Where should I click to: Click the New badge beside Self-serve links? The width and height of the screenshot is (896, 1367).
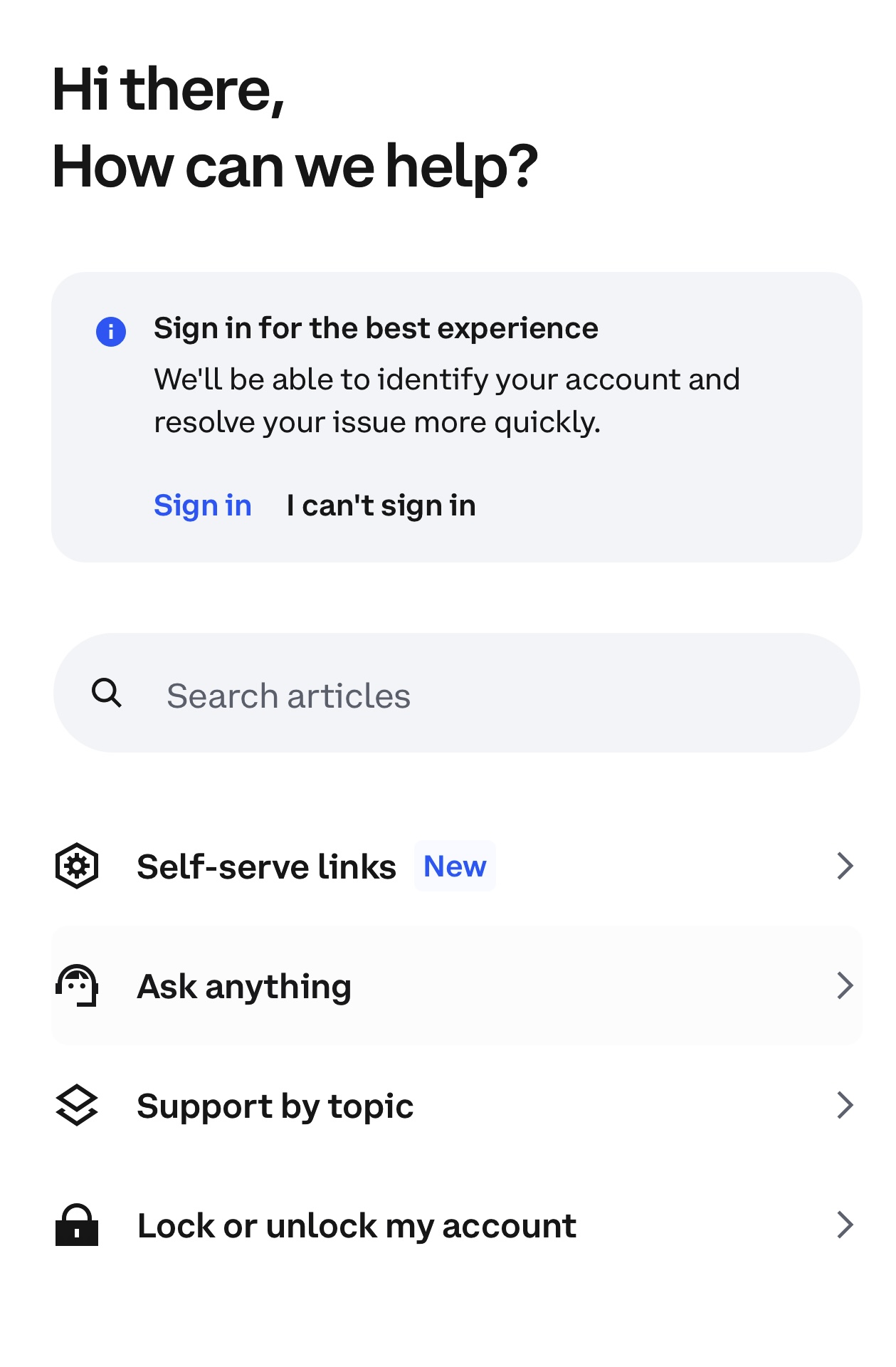[455, 866]
